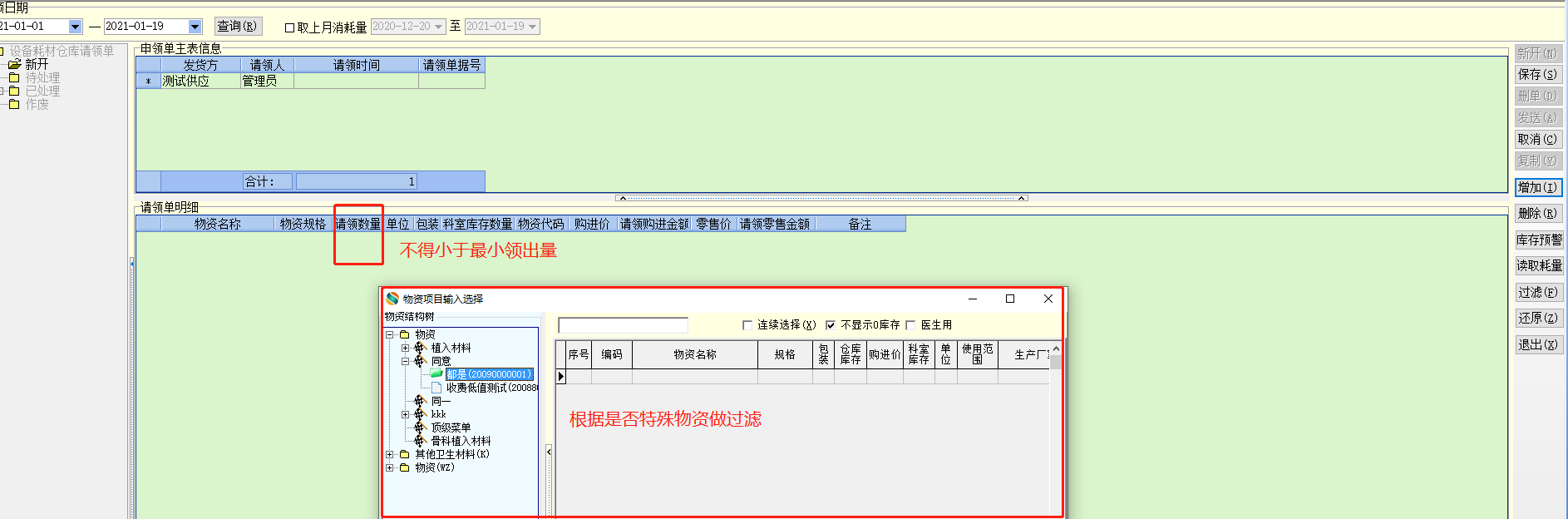
Task: Click the 还原(Z) restore button
Action: pyautogui.click(x=1538, y=318)
